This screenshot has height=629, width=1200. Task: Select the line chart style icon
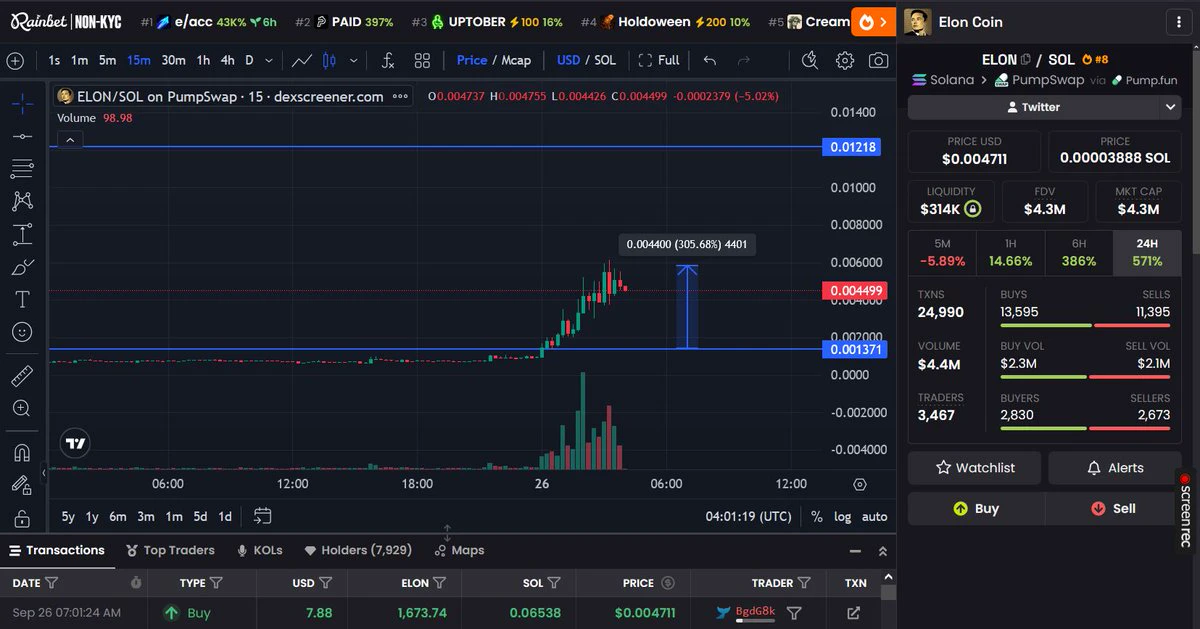click(302, 61)
